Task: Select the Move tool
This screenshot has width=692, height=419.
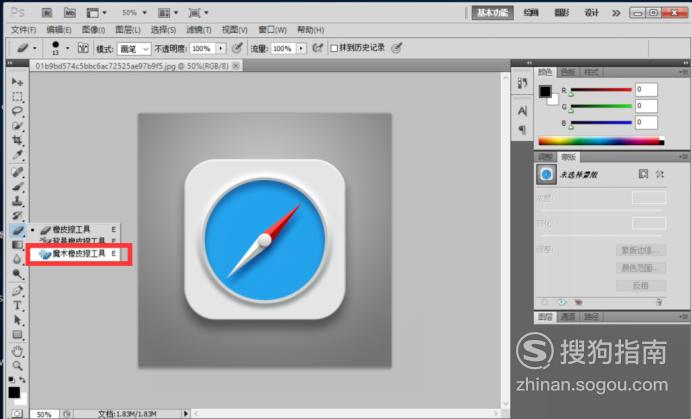Action: click(x=17, y=82)
